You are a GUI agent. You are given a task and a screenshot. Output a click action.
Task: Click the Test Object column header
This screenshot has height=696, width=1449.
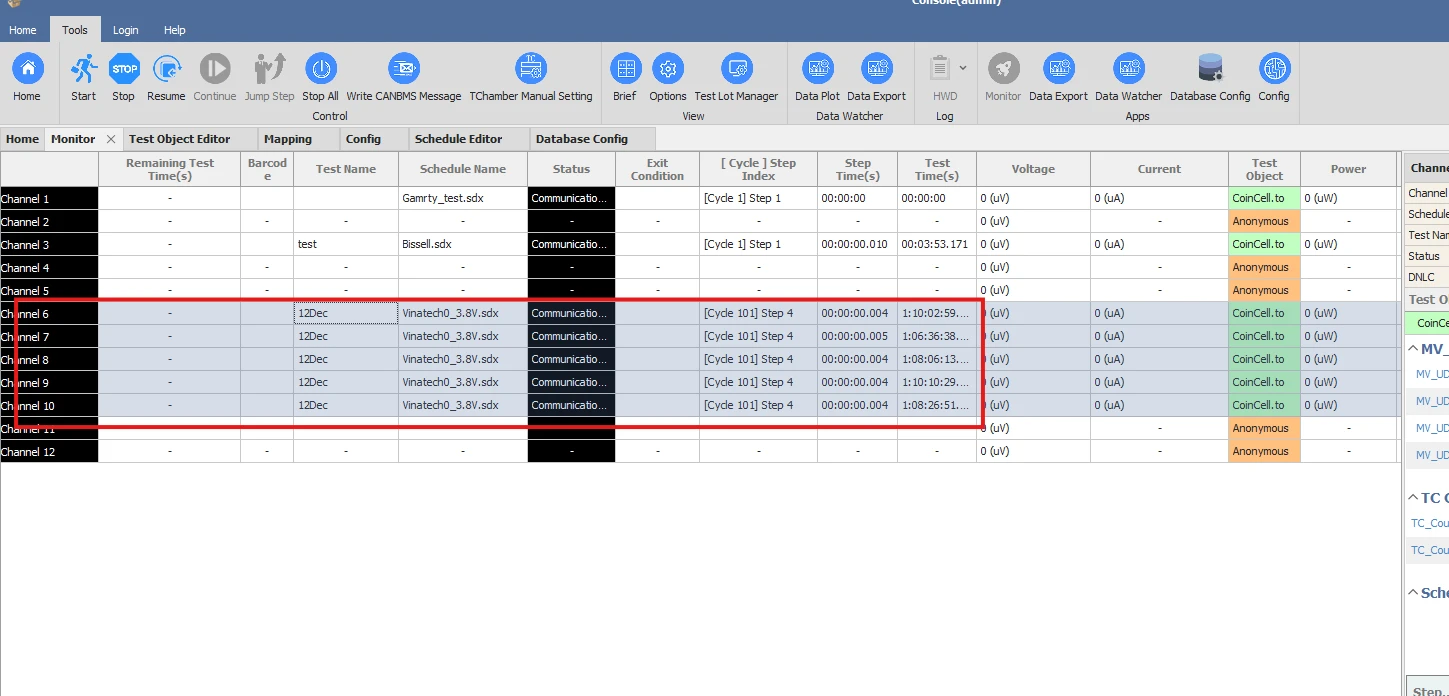coord(1264,169)
